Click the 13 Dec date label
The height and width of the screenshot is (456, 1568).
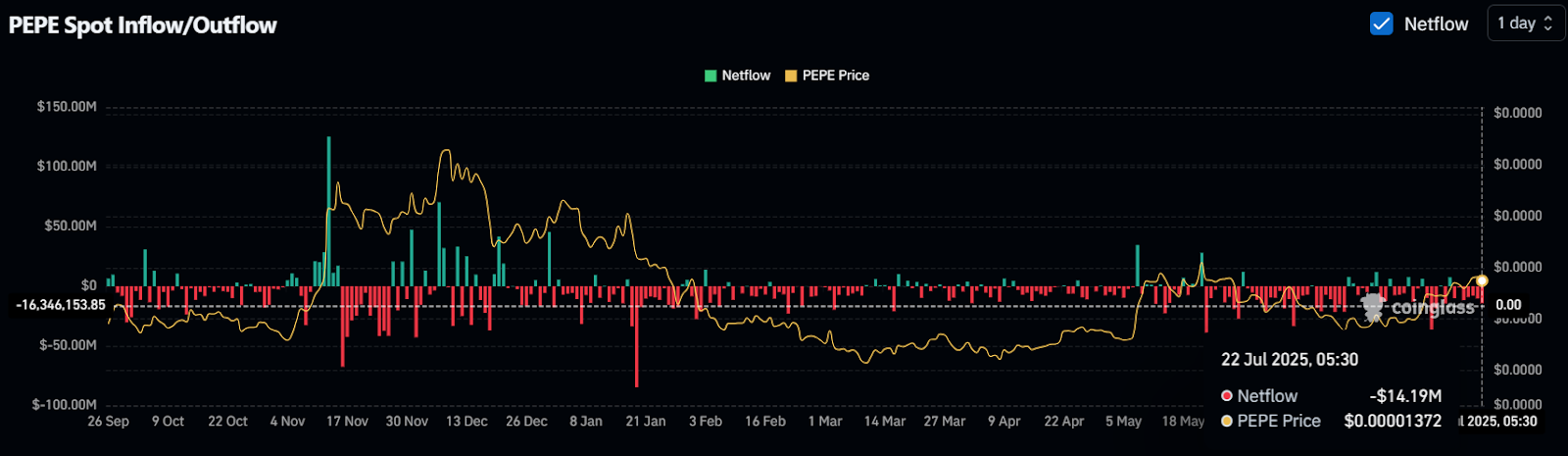[x=466, y=421]
